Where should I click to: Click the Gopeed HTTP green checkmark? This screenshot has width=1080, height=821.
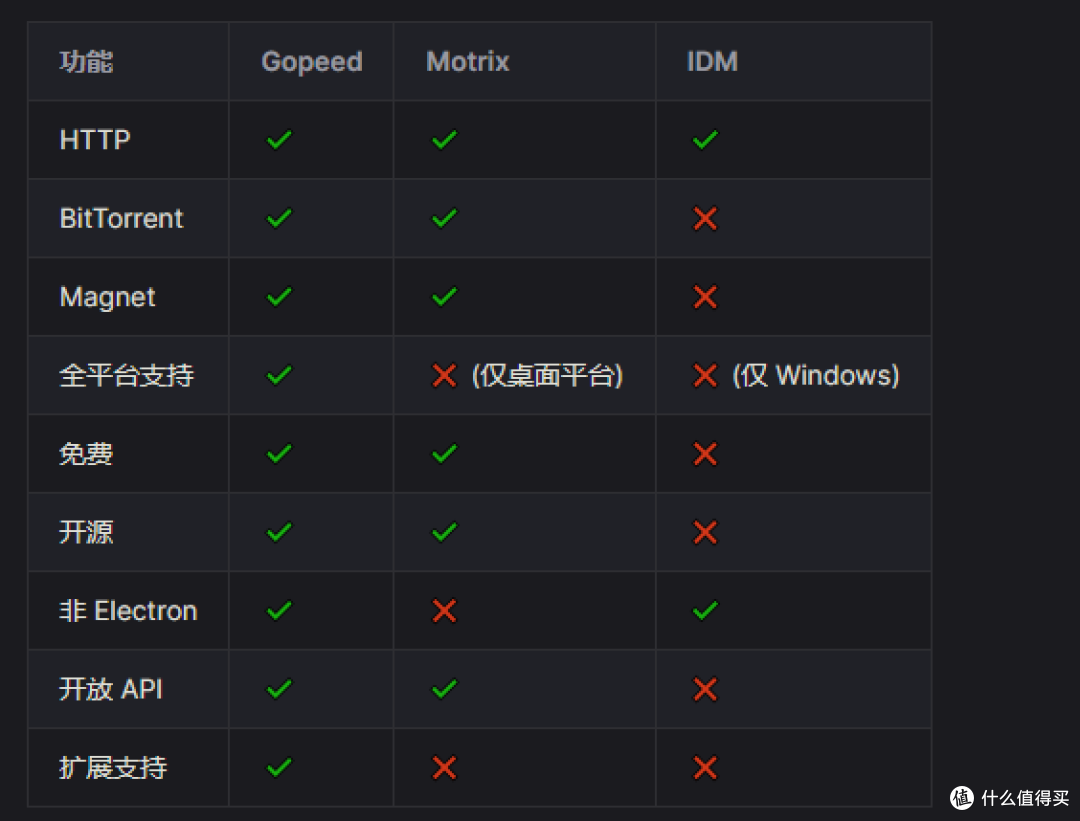coord(279,140)
